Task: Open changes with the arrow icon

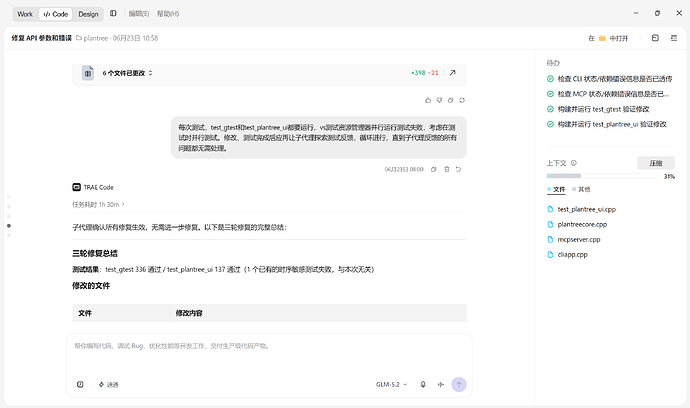Action: 452,73
